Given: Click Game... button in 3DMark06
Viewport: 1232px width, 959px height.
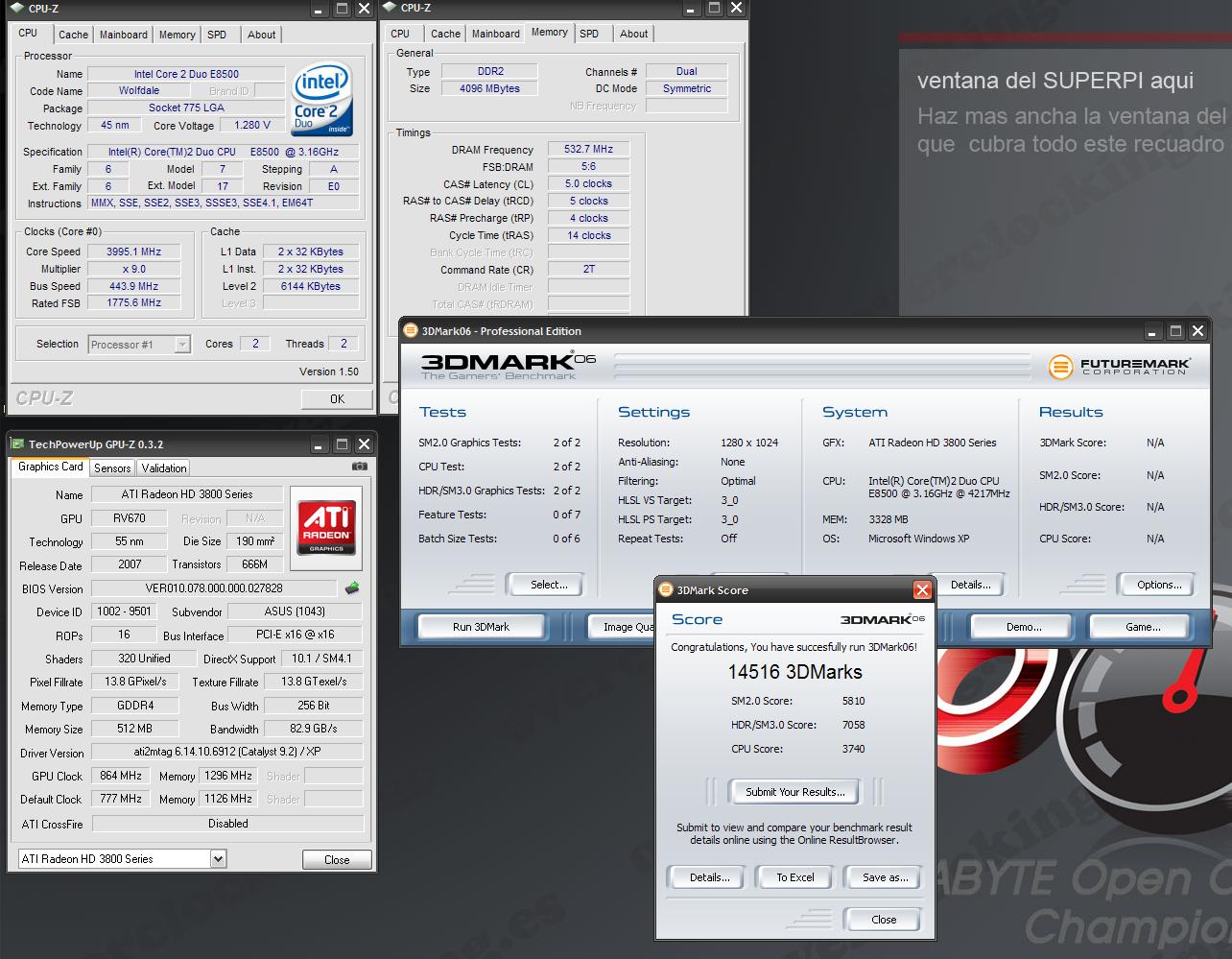Looking at the screenshot, I should tap(1143, 627).
